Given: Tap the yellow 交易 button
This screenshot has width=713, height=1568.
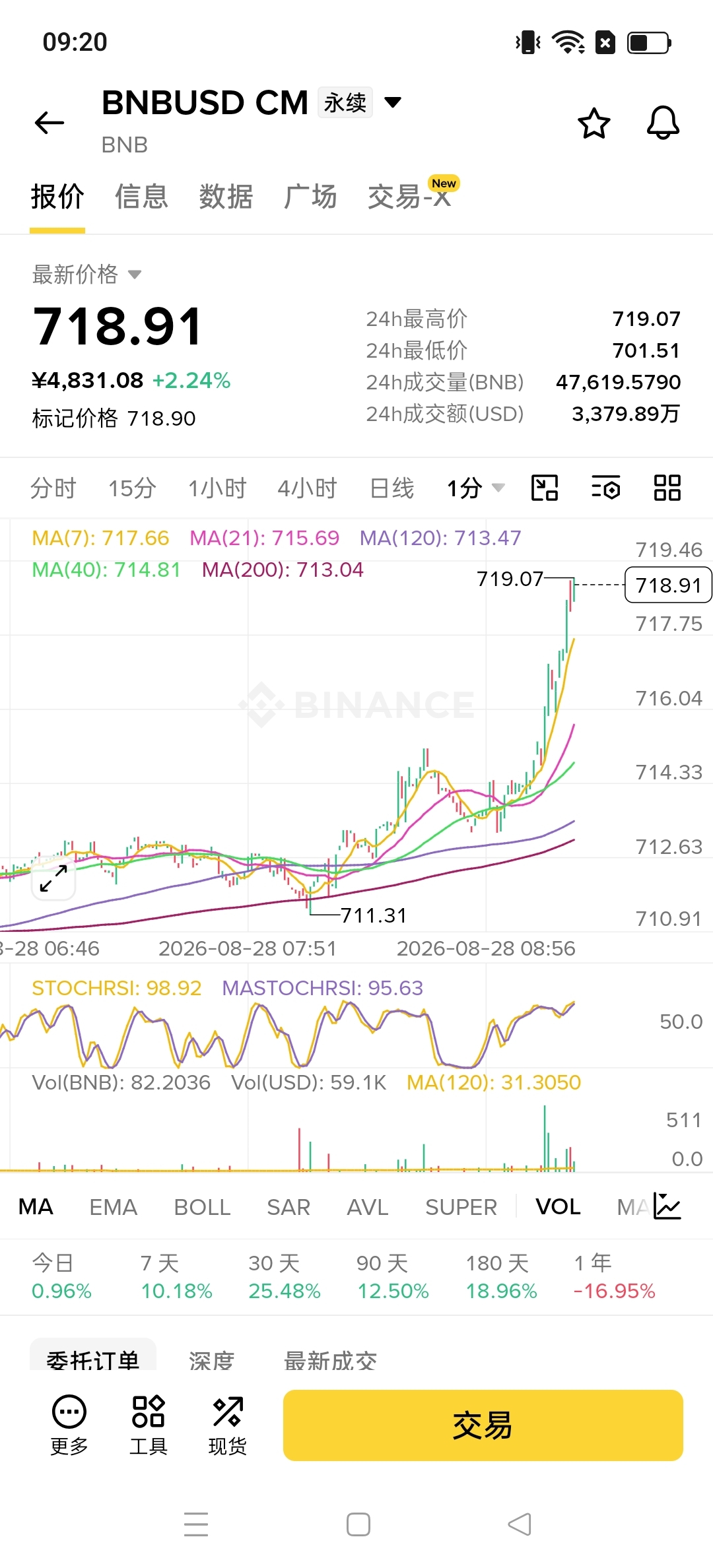Looking at the screenshot, I should (x=483, y=1425).
